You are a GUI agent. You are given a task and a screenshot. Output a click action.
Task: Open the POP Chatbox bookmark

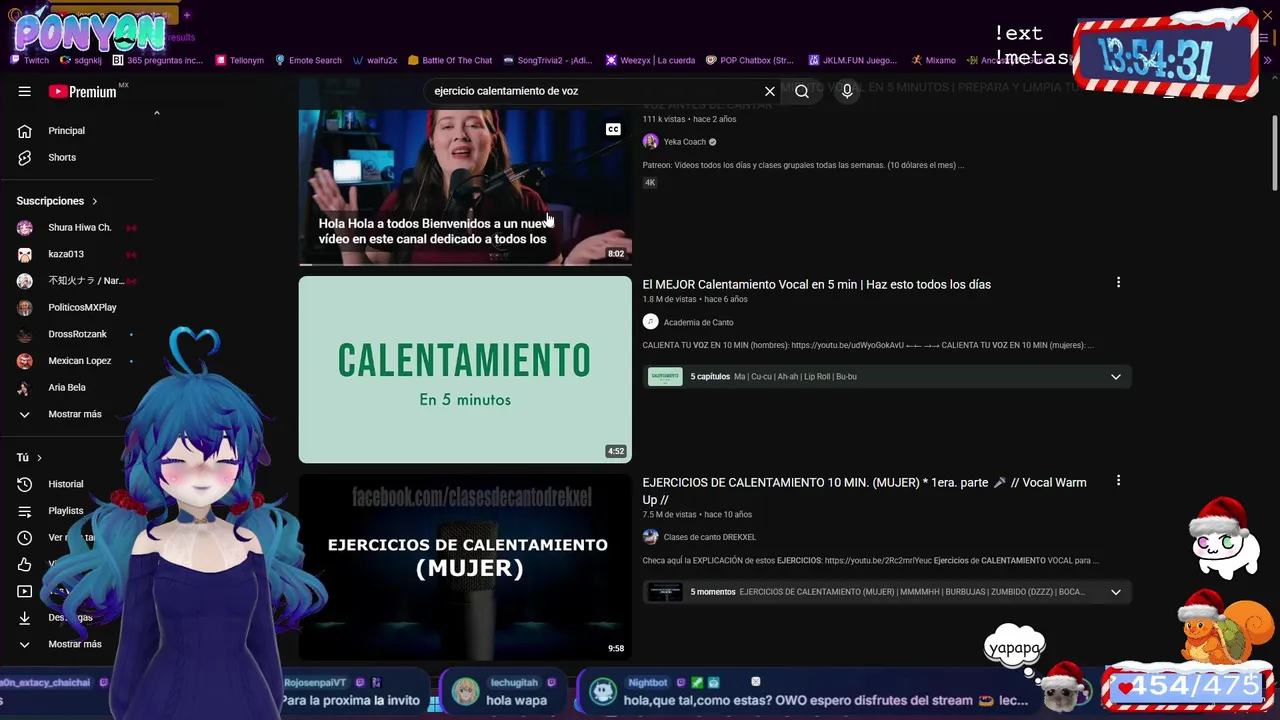pos(750,60)
